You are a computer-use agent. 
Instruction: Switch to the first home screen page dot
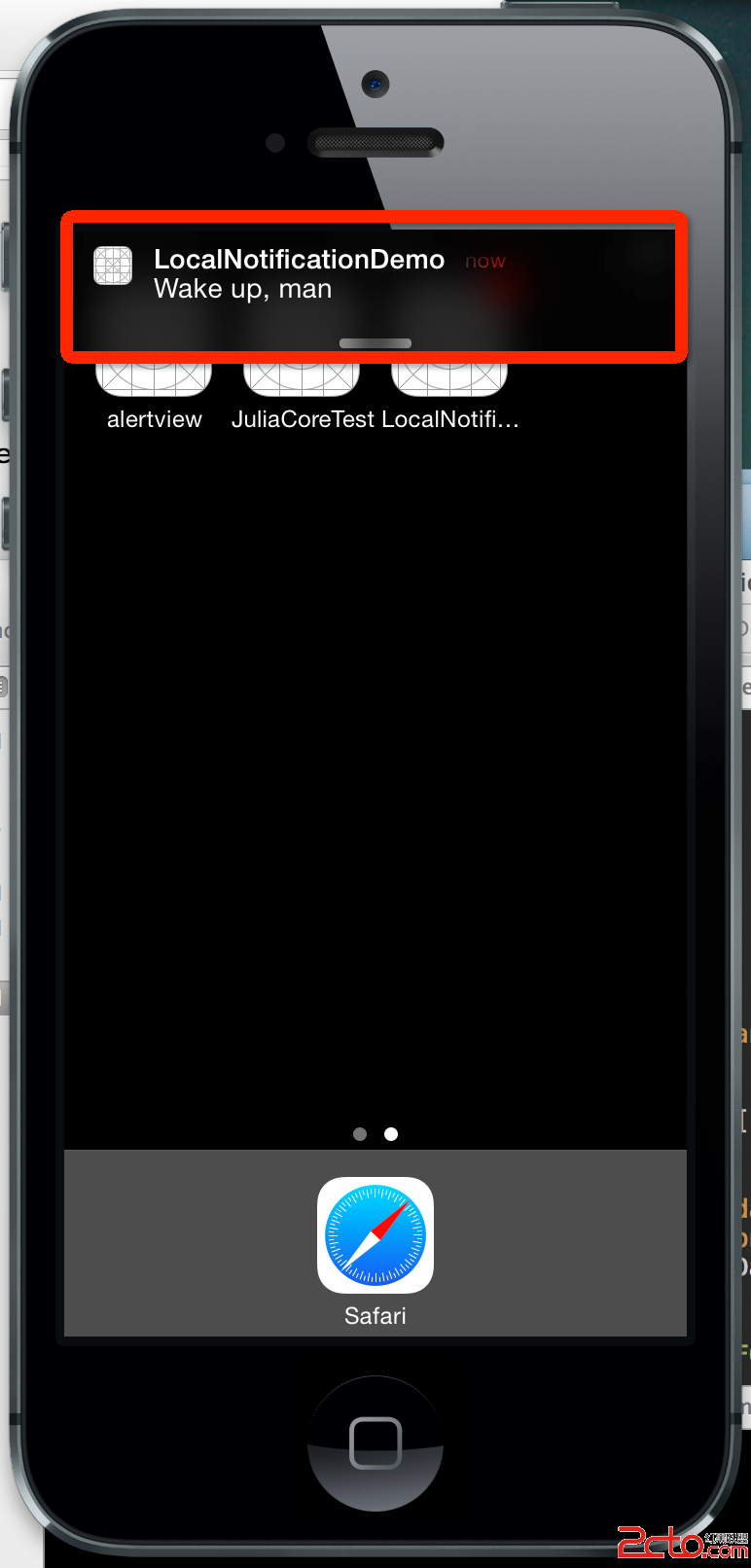360,1134
